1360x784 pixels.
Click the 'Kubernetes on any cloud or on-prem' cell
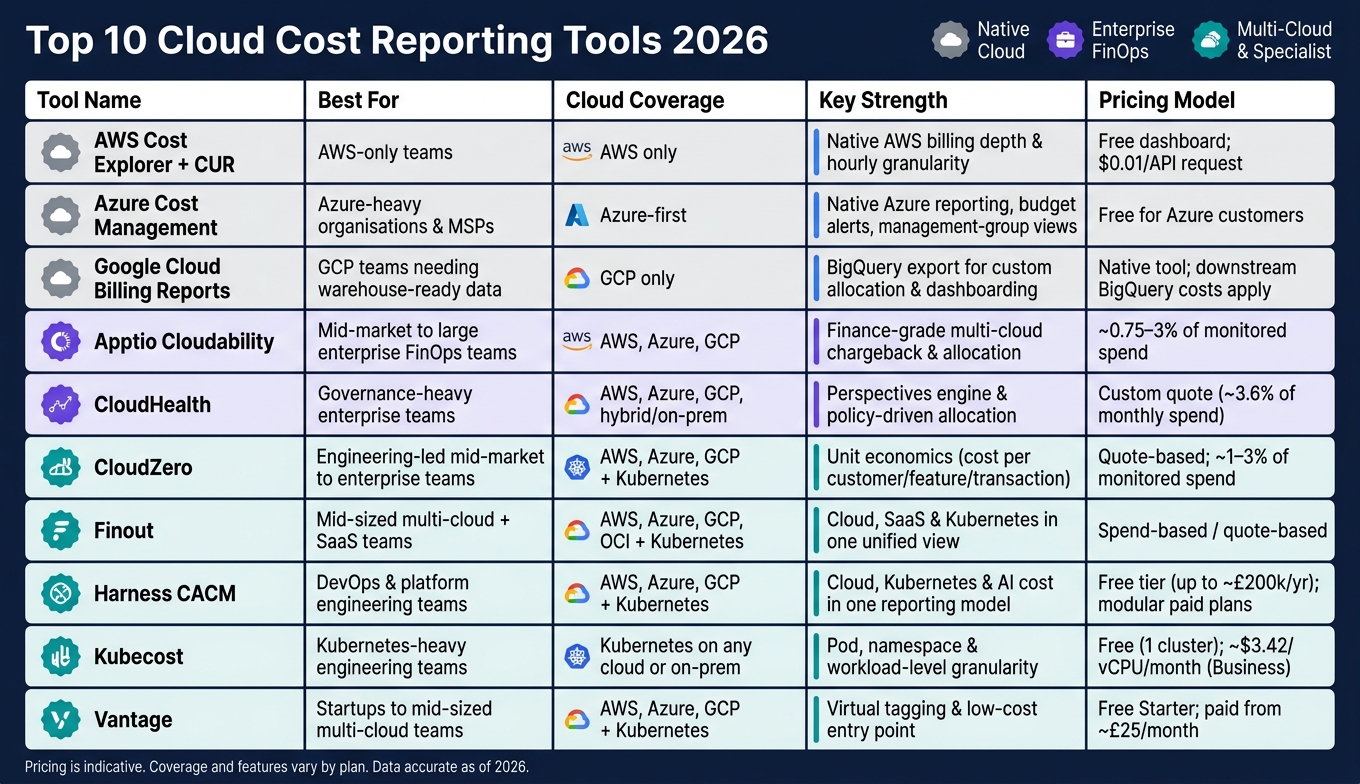680,656
